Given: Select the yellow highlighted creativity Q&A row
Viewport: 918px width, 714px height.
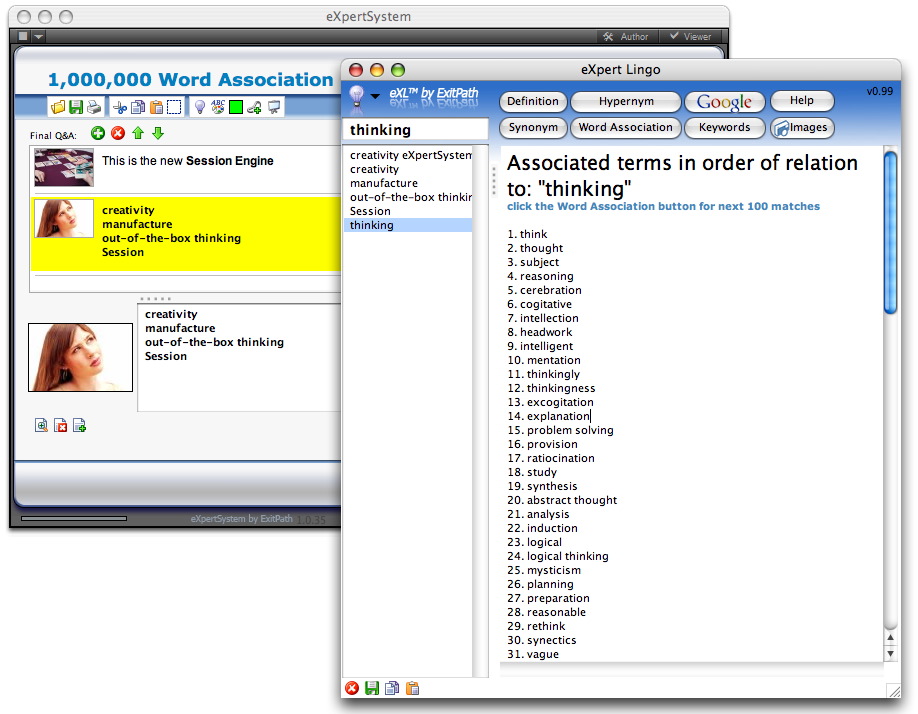Looking at the screenshot, I should tap(186, 234).
